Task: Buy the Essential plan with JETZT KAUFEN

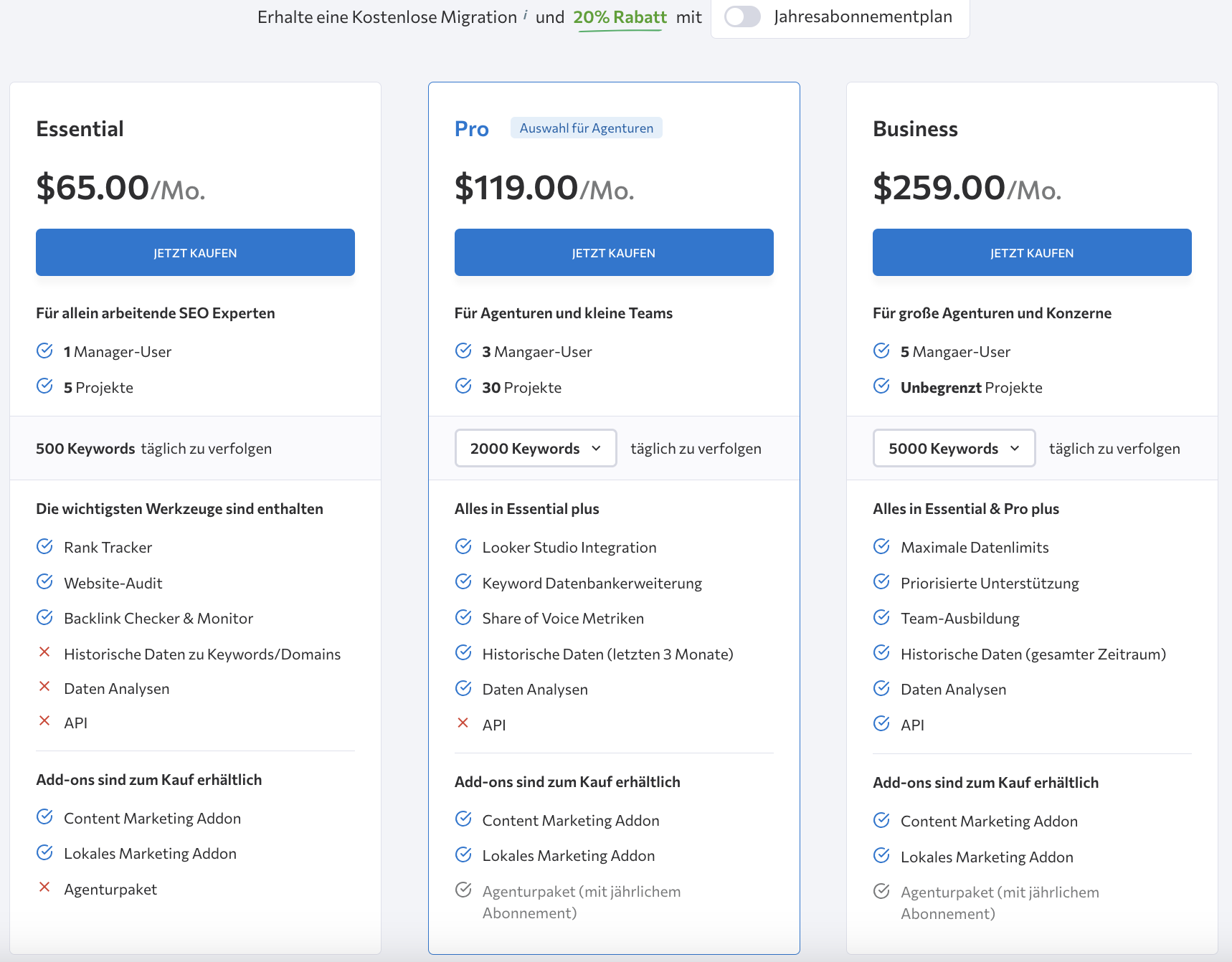Action: (x=195, y=252)
